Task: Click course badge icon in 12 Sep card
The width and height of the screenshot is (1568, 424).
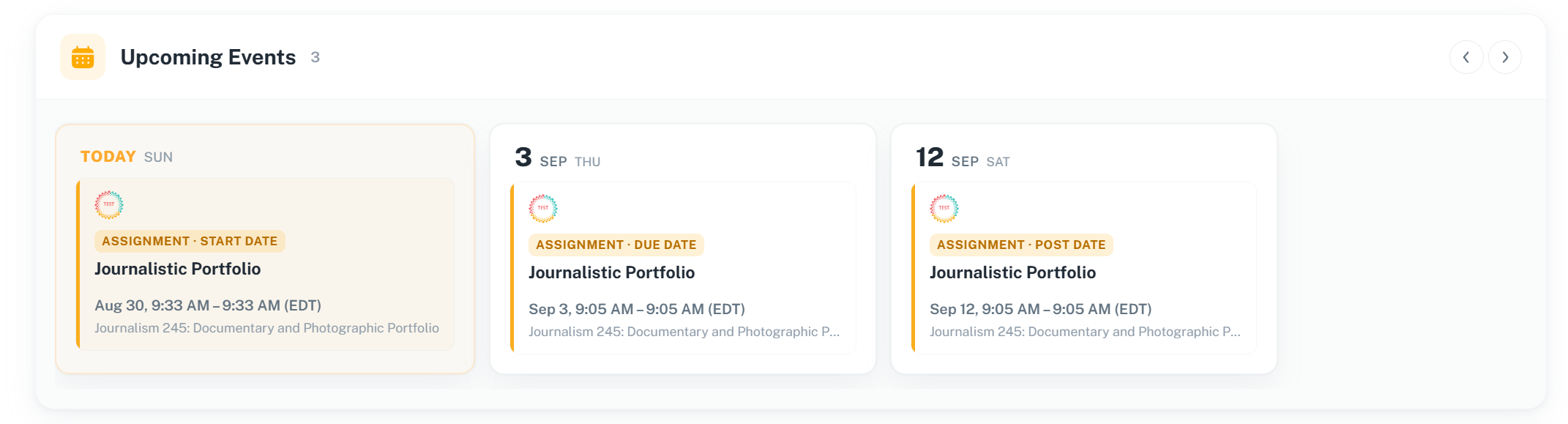Action: click(944, 209)
